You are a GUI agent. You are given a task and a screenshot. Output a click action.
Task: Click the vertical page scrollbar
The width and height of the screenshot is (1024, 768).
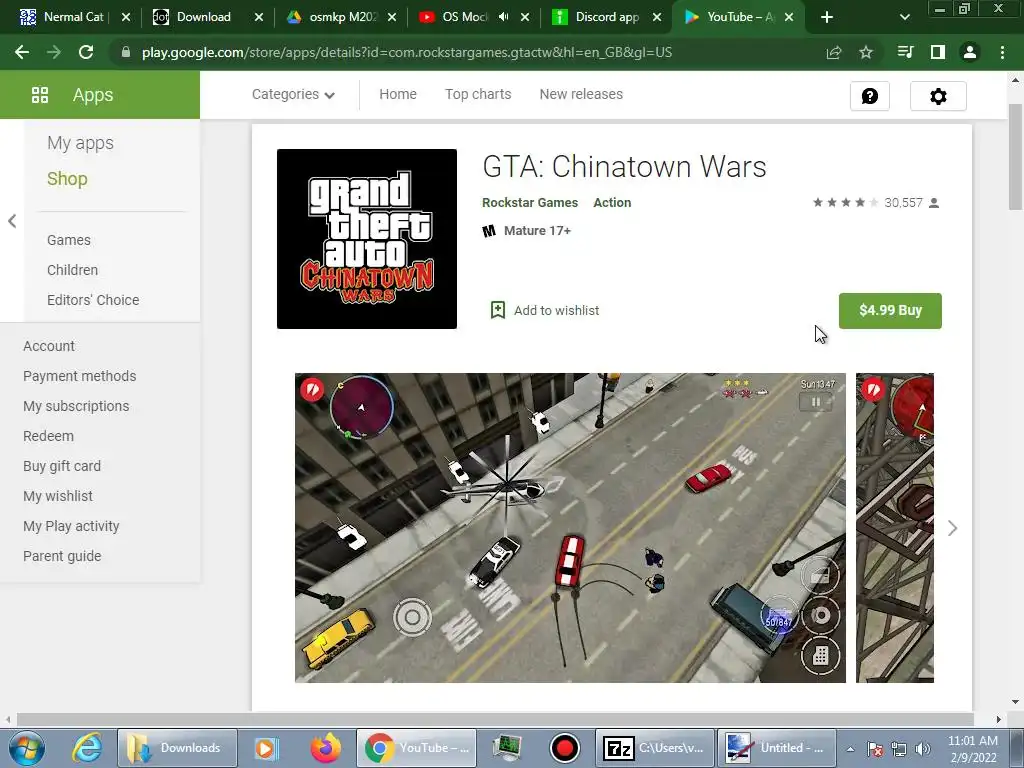point(1015,157)
